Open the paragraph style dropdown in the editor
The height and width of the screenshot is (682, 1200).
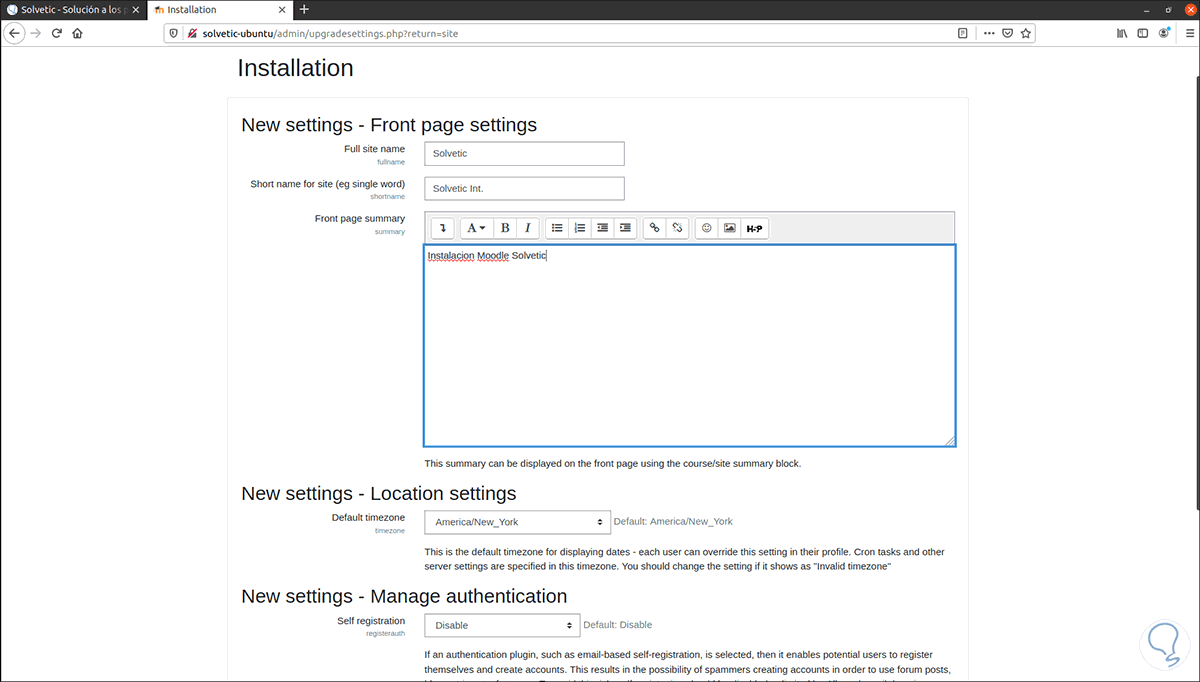(x=477, y=228)
